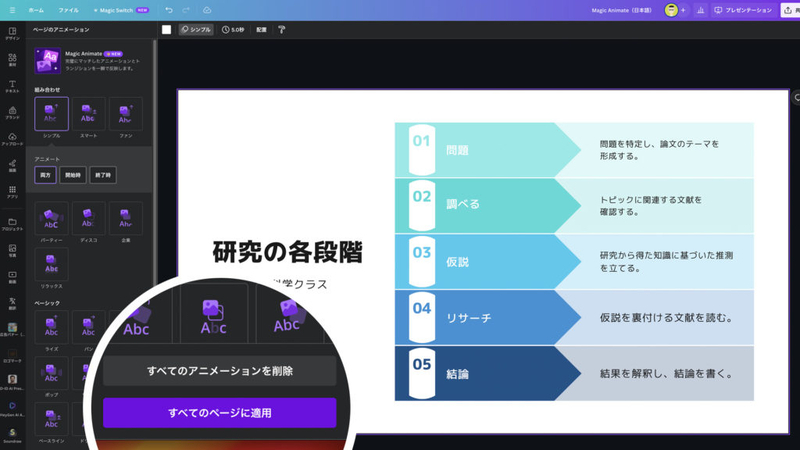Viewport: 800px width, 450px height.
Task: Open the 配置 position menu
Action: click(261, 30)
